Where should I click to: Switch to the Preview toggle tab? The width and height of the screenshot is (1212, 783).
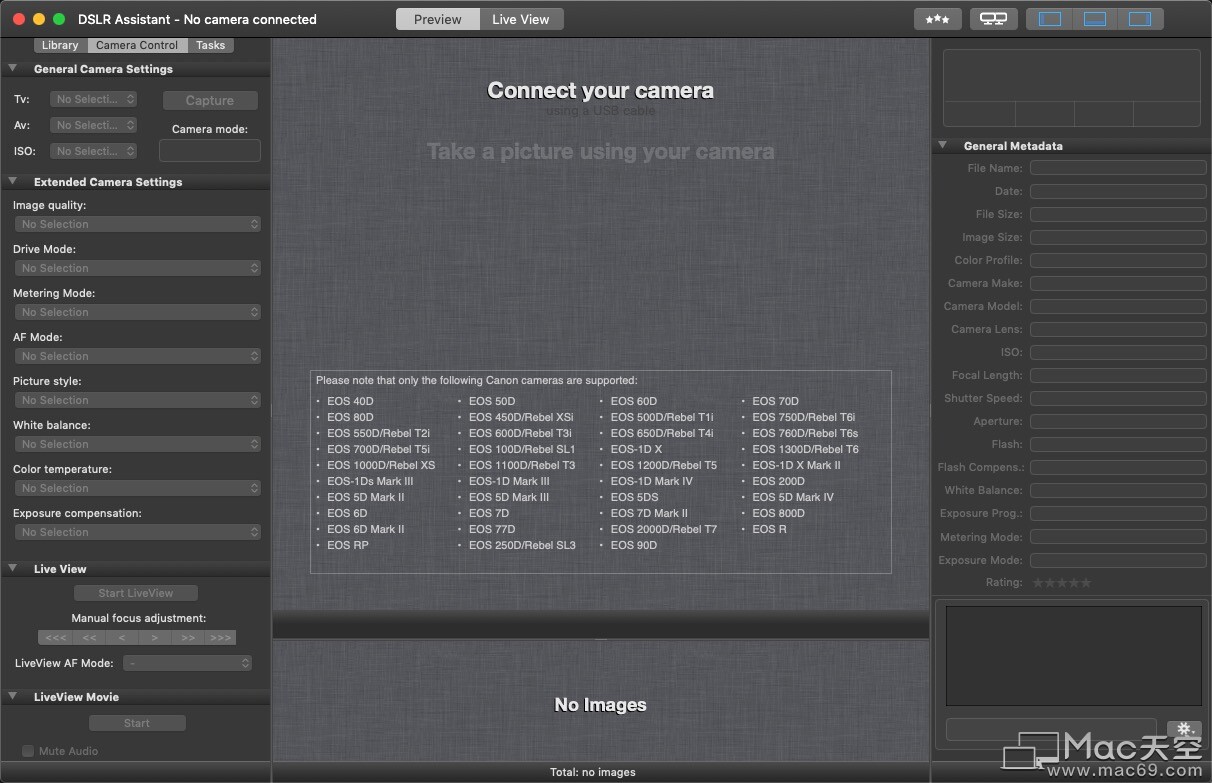(437, 18)
